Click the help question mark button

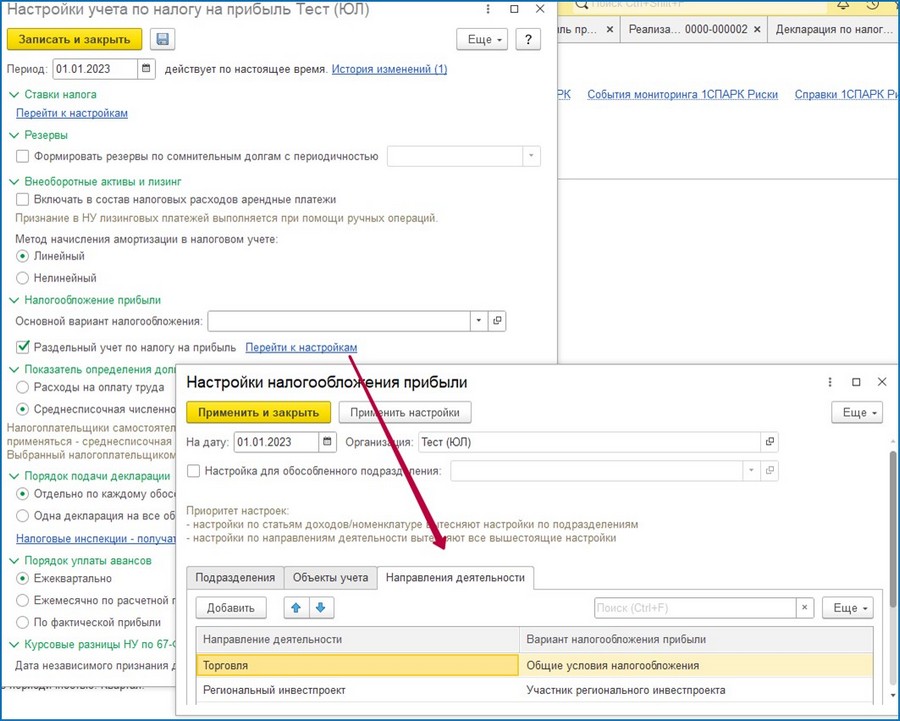[x=528, y=39]
